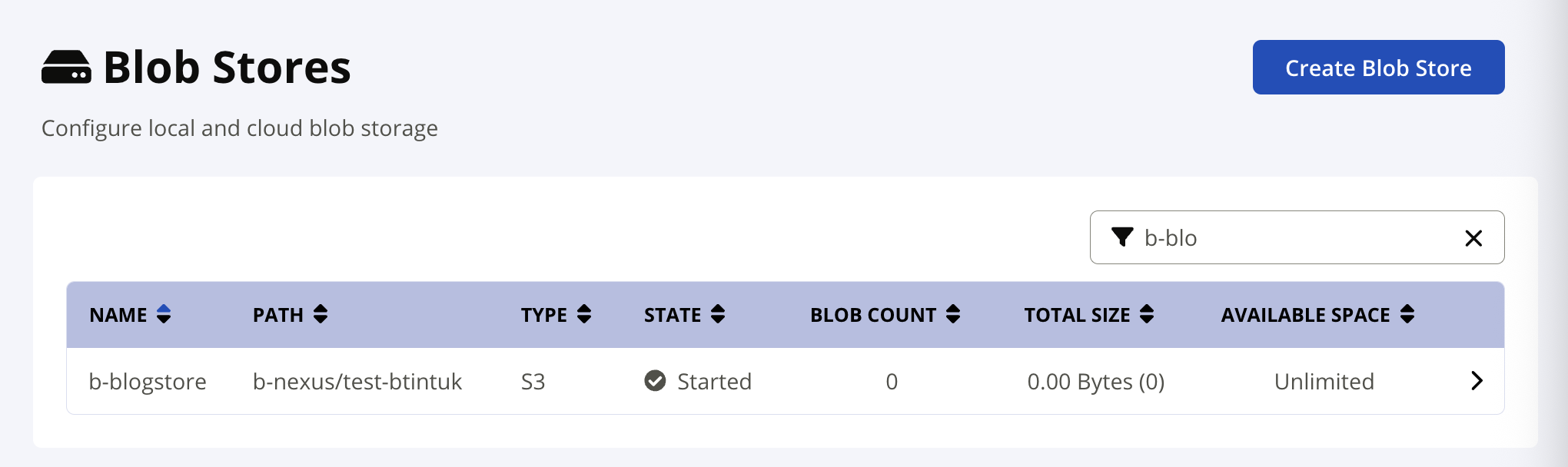Select the b-nexus/test-btintuk path cell

(357, 382)
